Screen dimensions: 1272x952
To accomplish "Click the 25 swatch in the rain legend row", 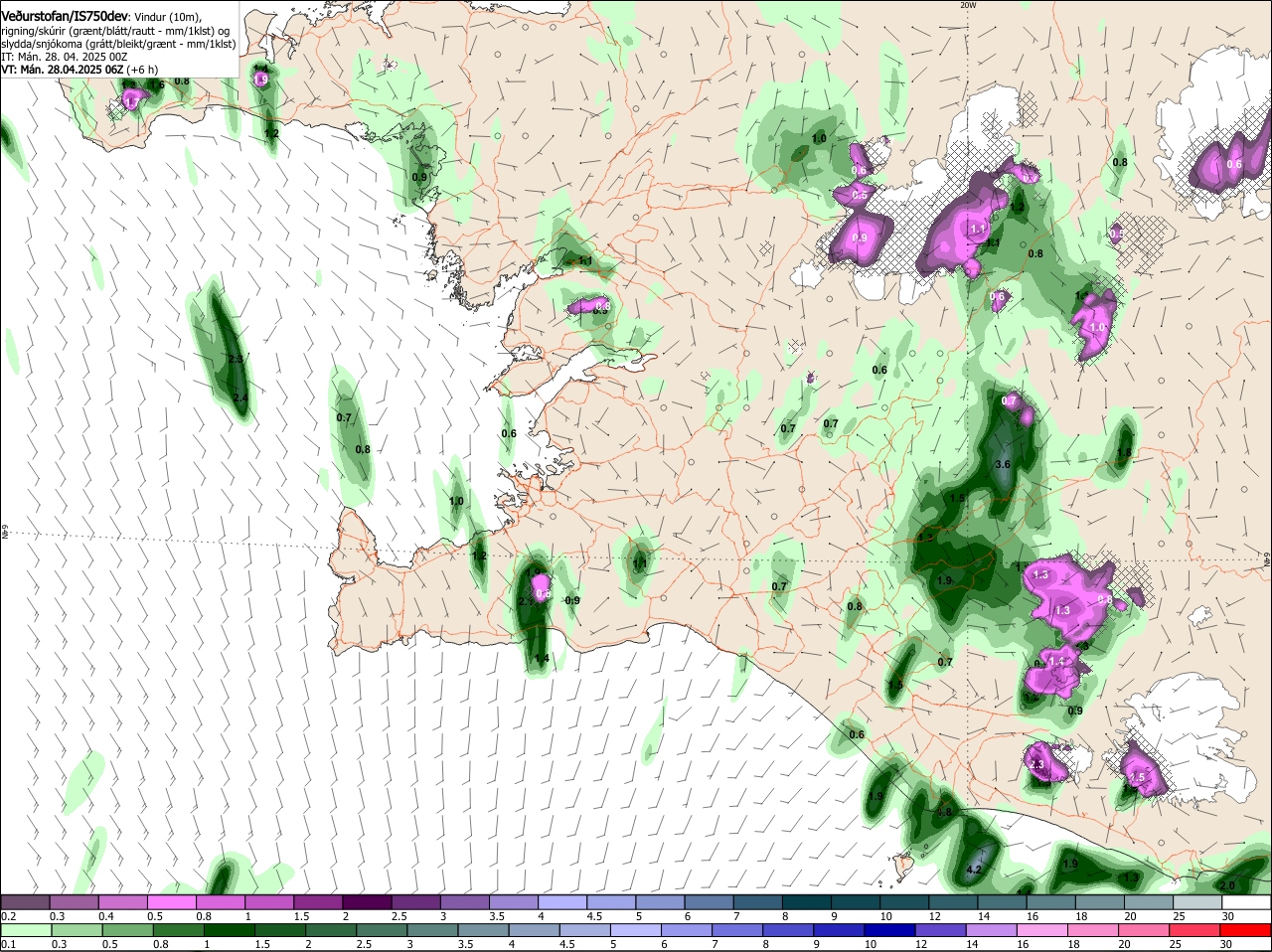I will [x=1196, y=930].
